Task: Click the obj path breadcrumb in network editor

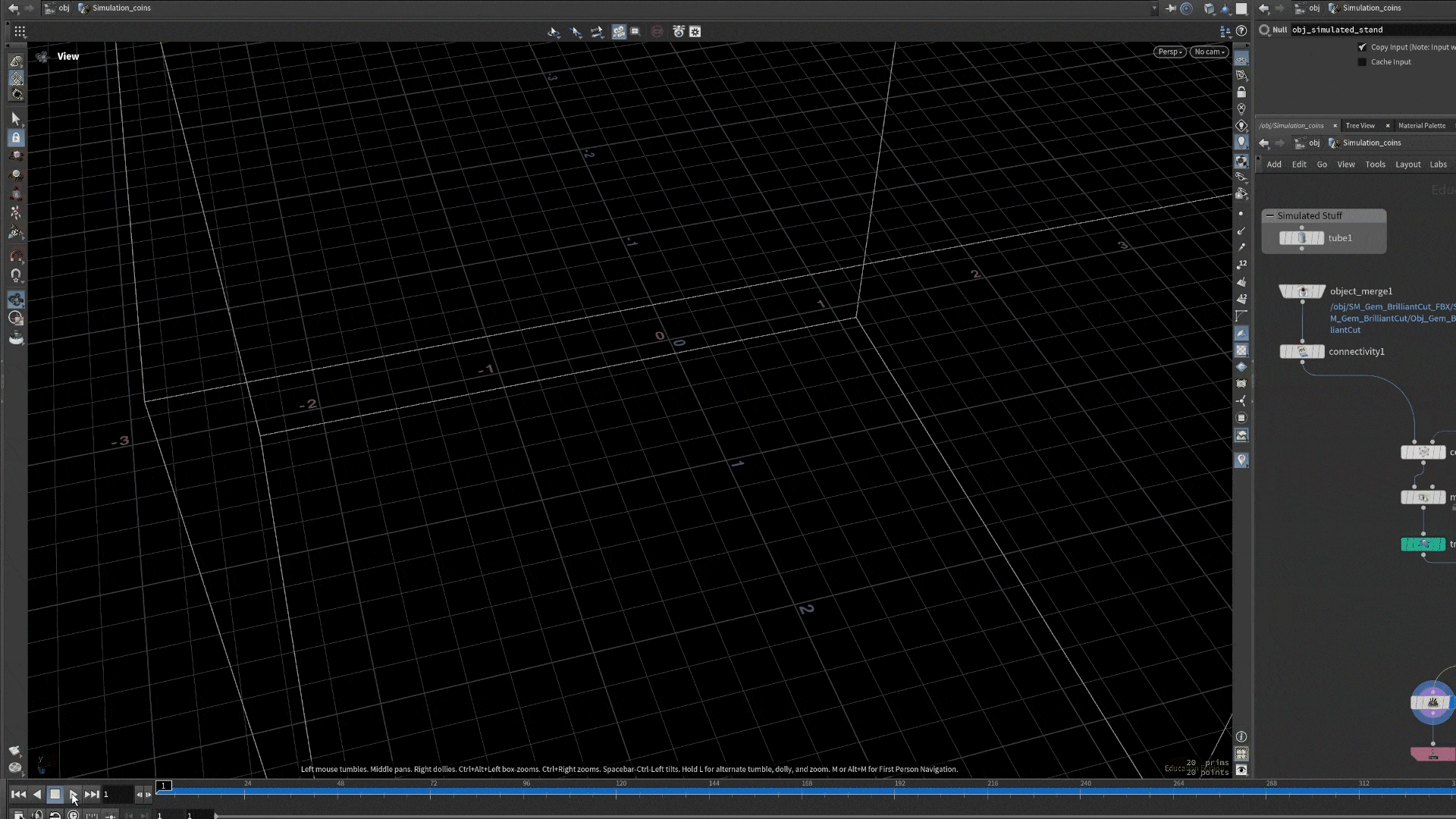Action: [x=1314, y=143]
